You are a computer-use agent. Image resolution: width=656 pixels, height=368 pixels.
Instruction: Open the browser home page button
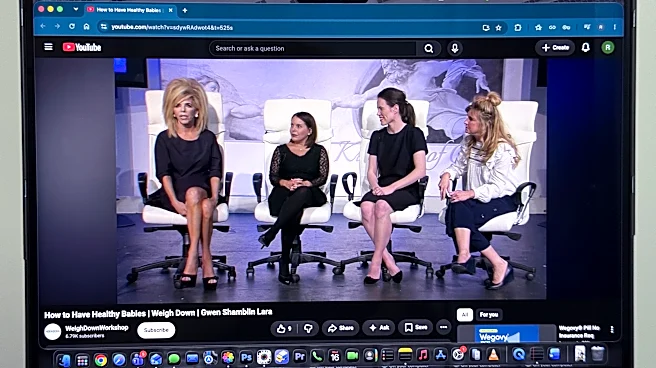click(87, 27)
